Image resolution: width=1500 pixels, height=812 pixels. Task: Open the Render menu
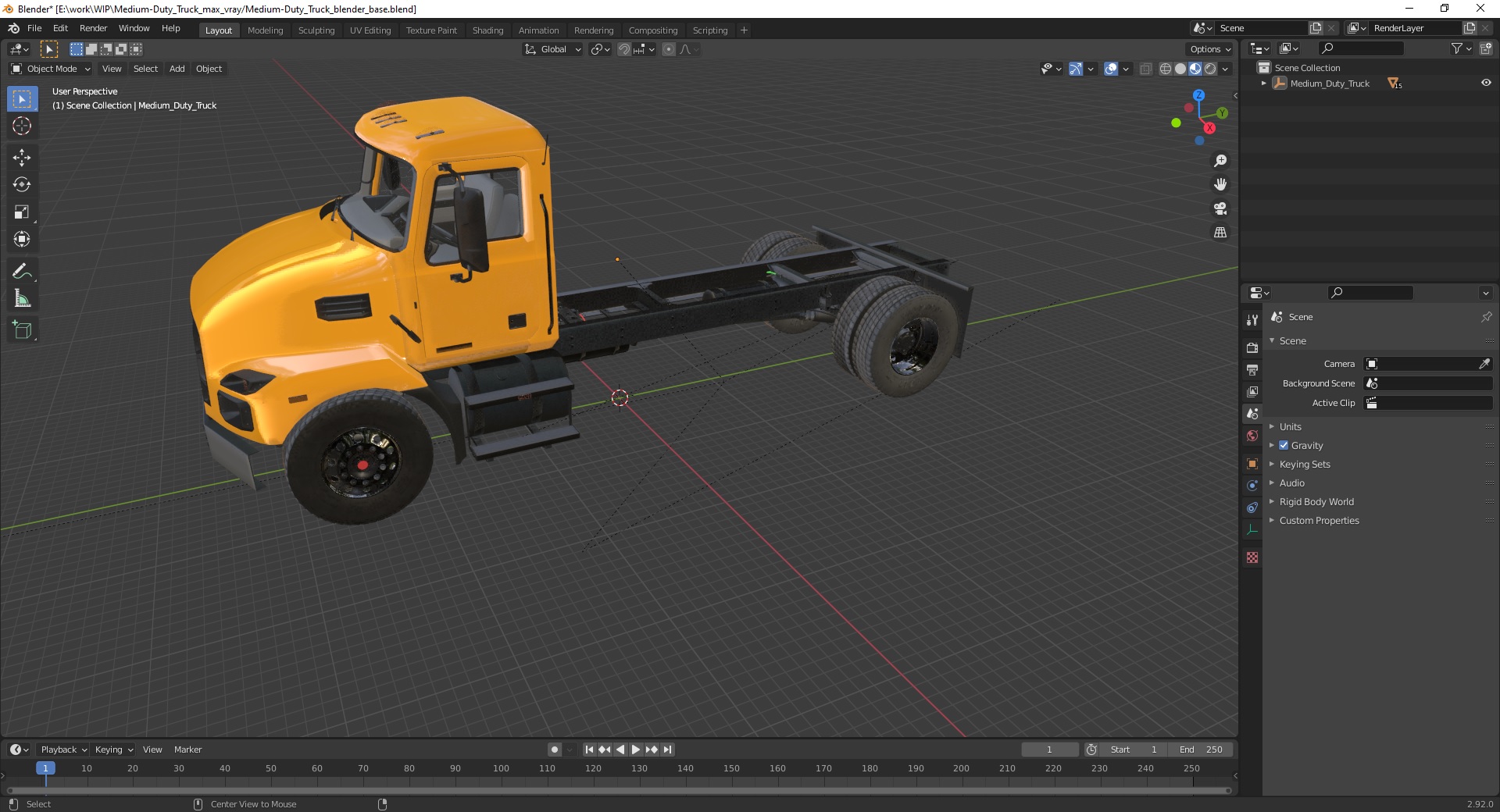[x=93, y=28]
